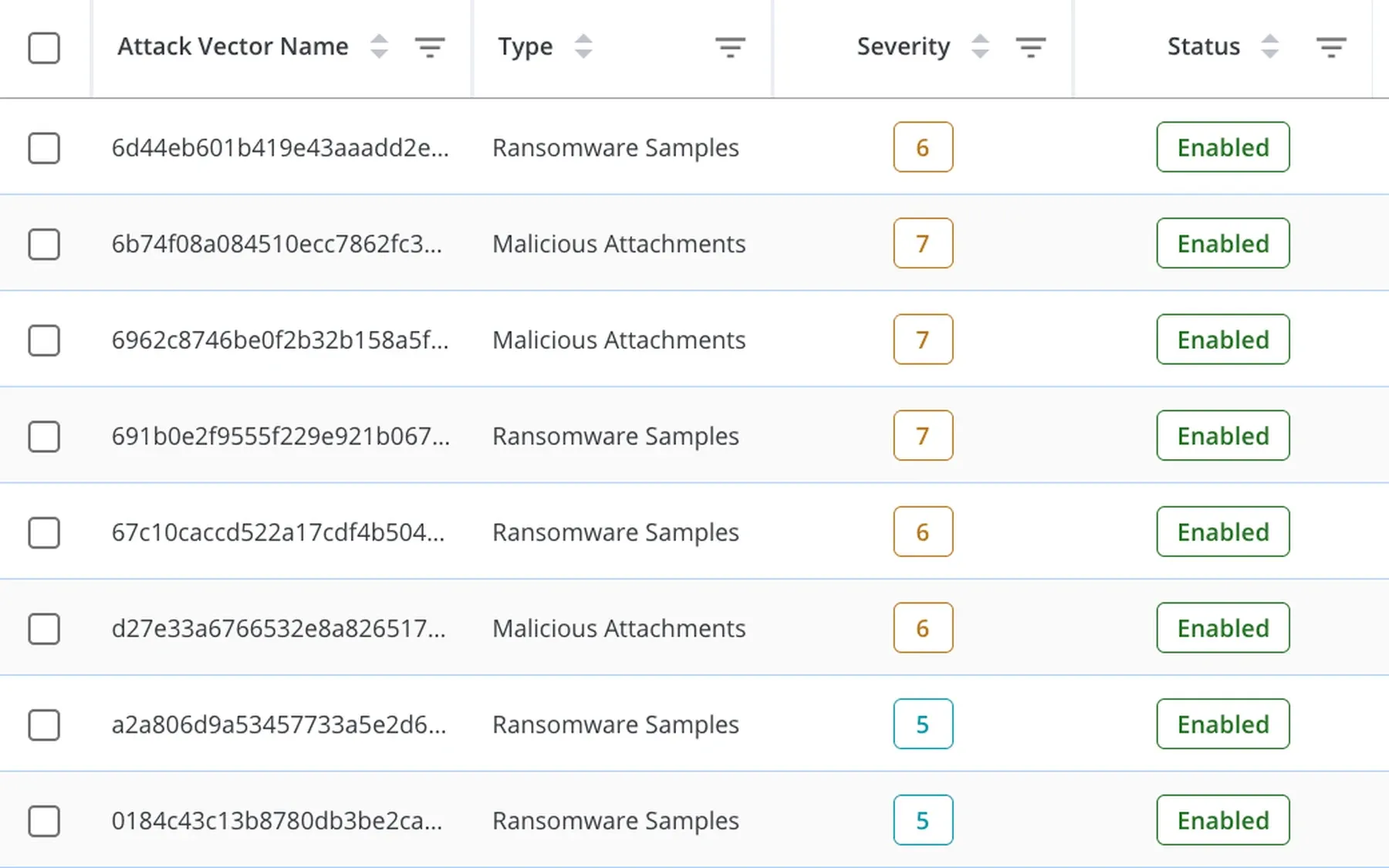Sort by Status column
This screenshot has height=868, width=1389.
tap(1269, 46)
